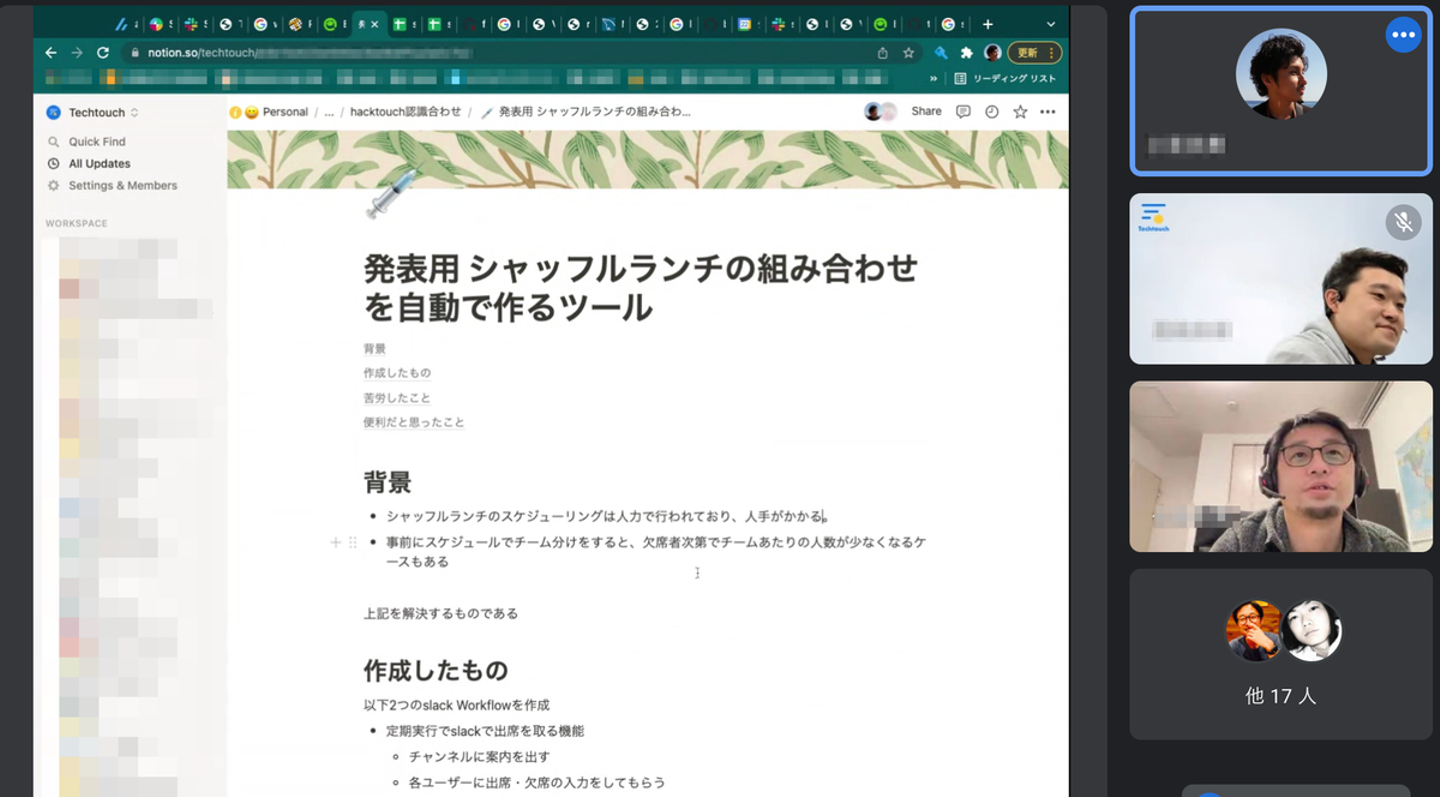Click the Techtouch logo on the participant video
This screenshot has height=797, width=1440.
1153,217
